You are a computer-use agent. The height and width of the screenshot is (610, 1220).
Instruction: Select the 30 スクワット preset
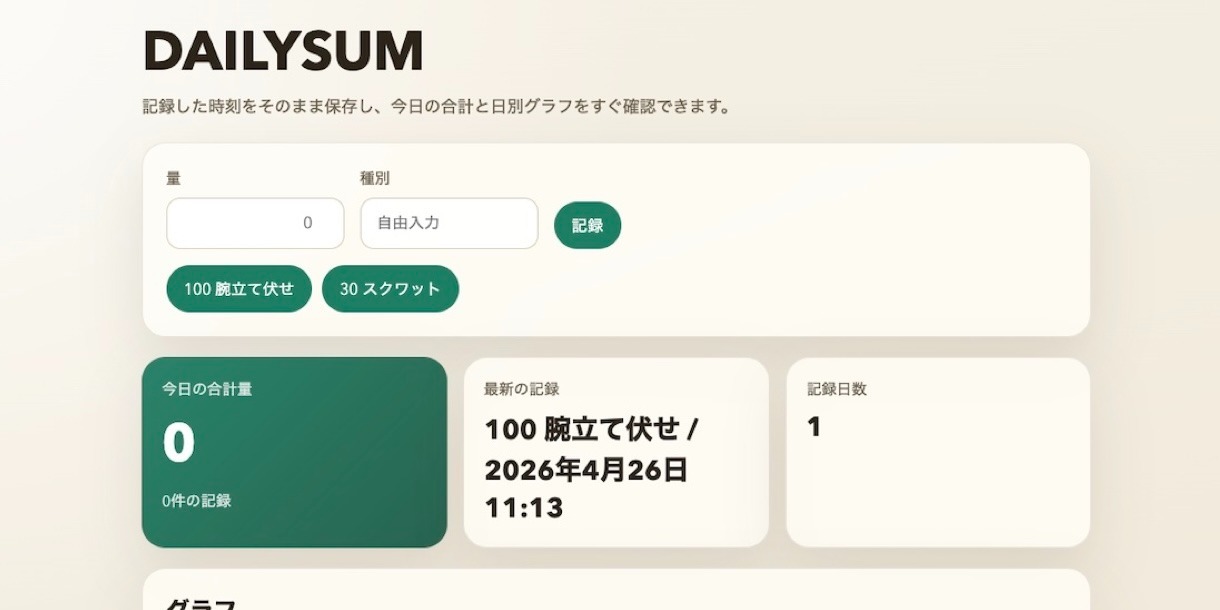[x=390, y=289]
